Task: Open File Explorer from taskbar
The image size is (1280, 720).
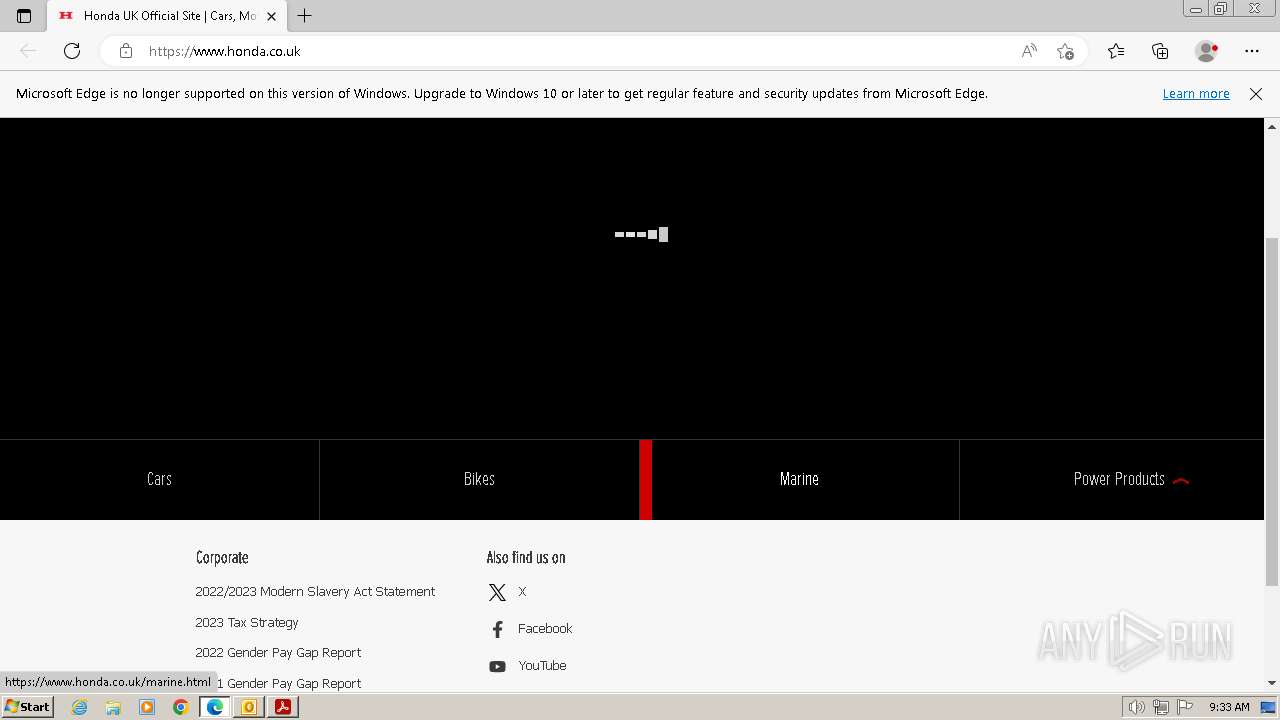Action: [113, 707]
